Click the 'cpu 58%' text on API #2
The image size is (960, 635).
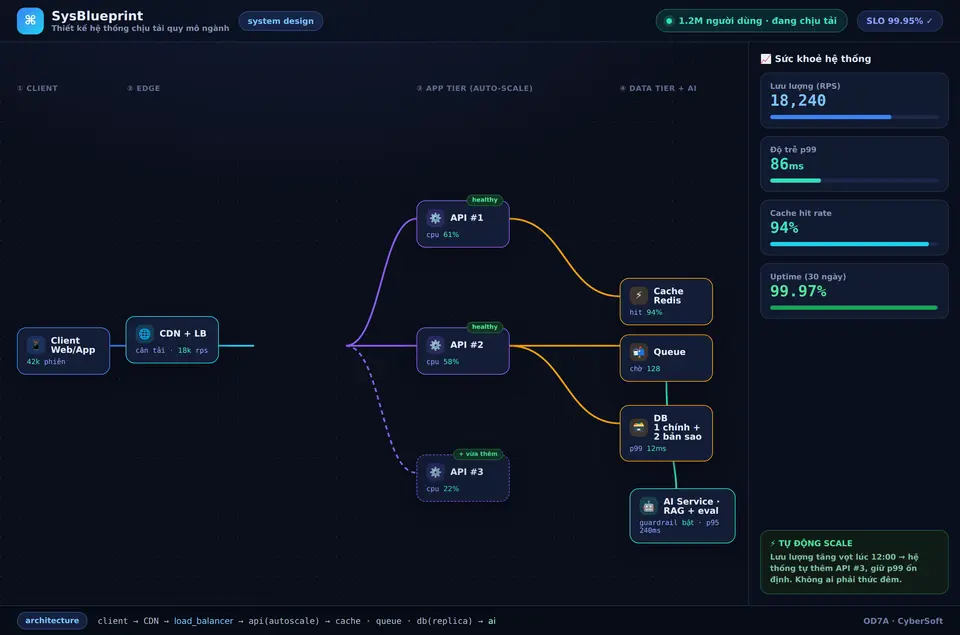coord(443,362)
